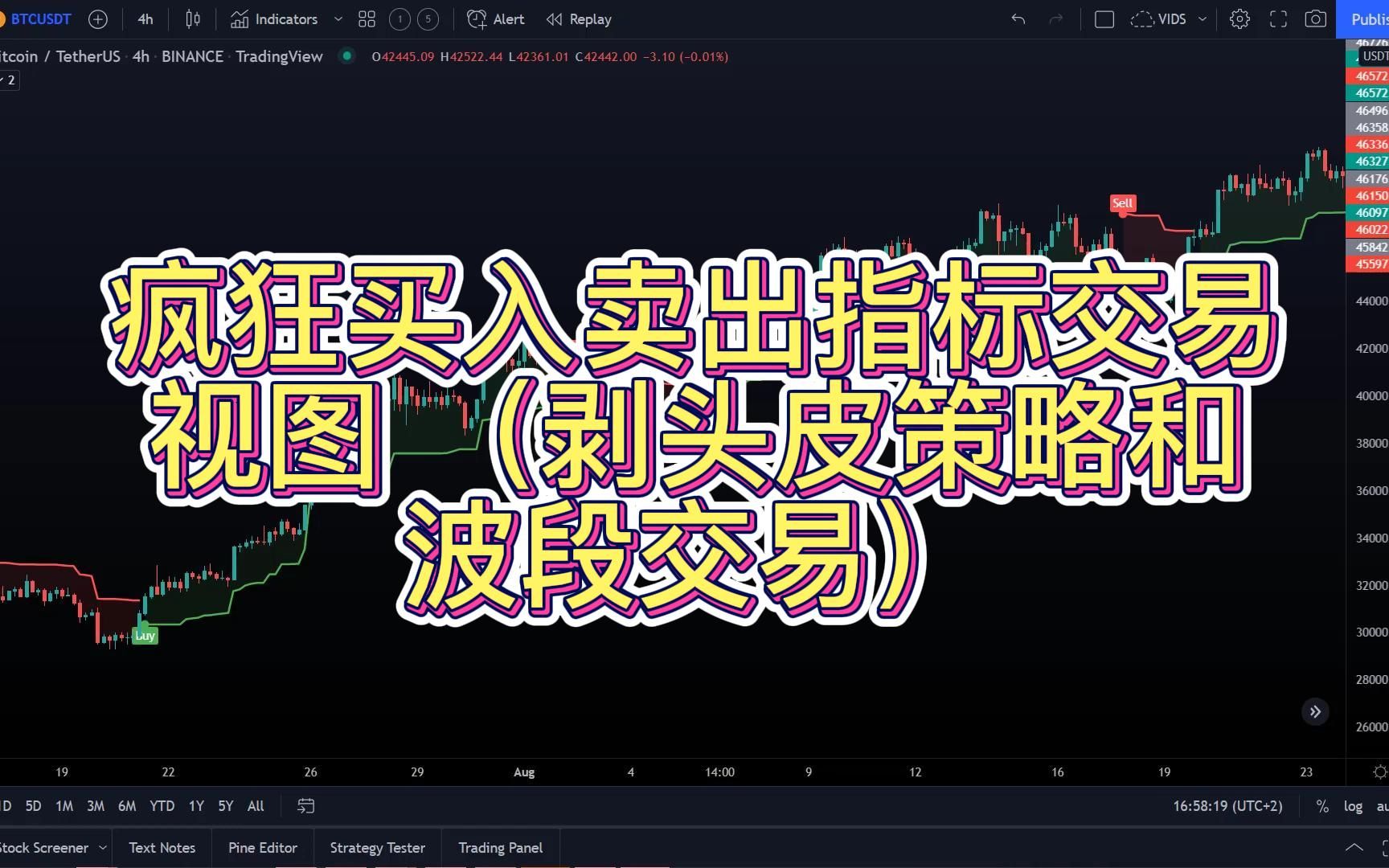The width and height of the screenshot is (1389, 868).
Task: Undo the last chart action
Action: [x=1017, y=18]
